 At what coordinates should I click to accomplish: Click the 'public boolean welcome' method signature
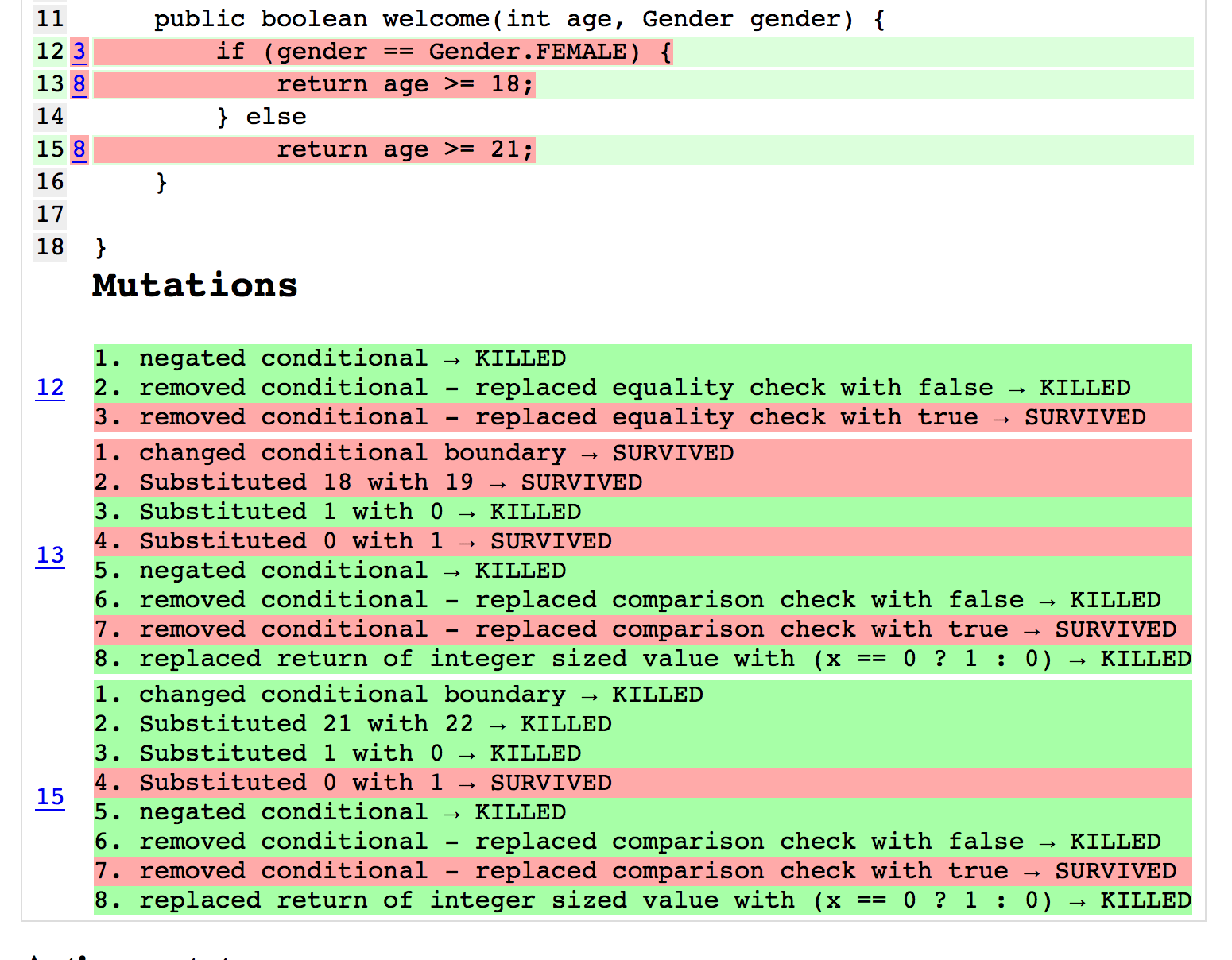519,19
